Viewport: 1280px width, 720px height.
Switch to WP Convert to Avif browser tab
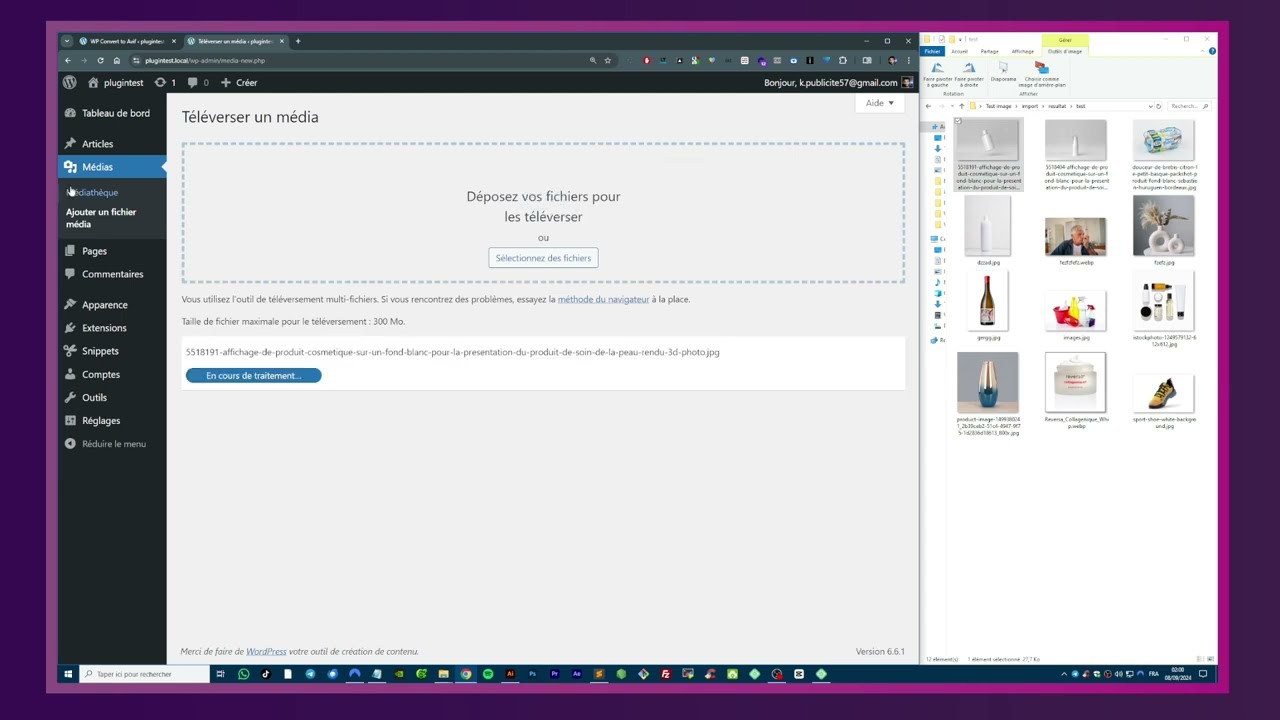pos(125,41)
